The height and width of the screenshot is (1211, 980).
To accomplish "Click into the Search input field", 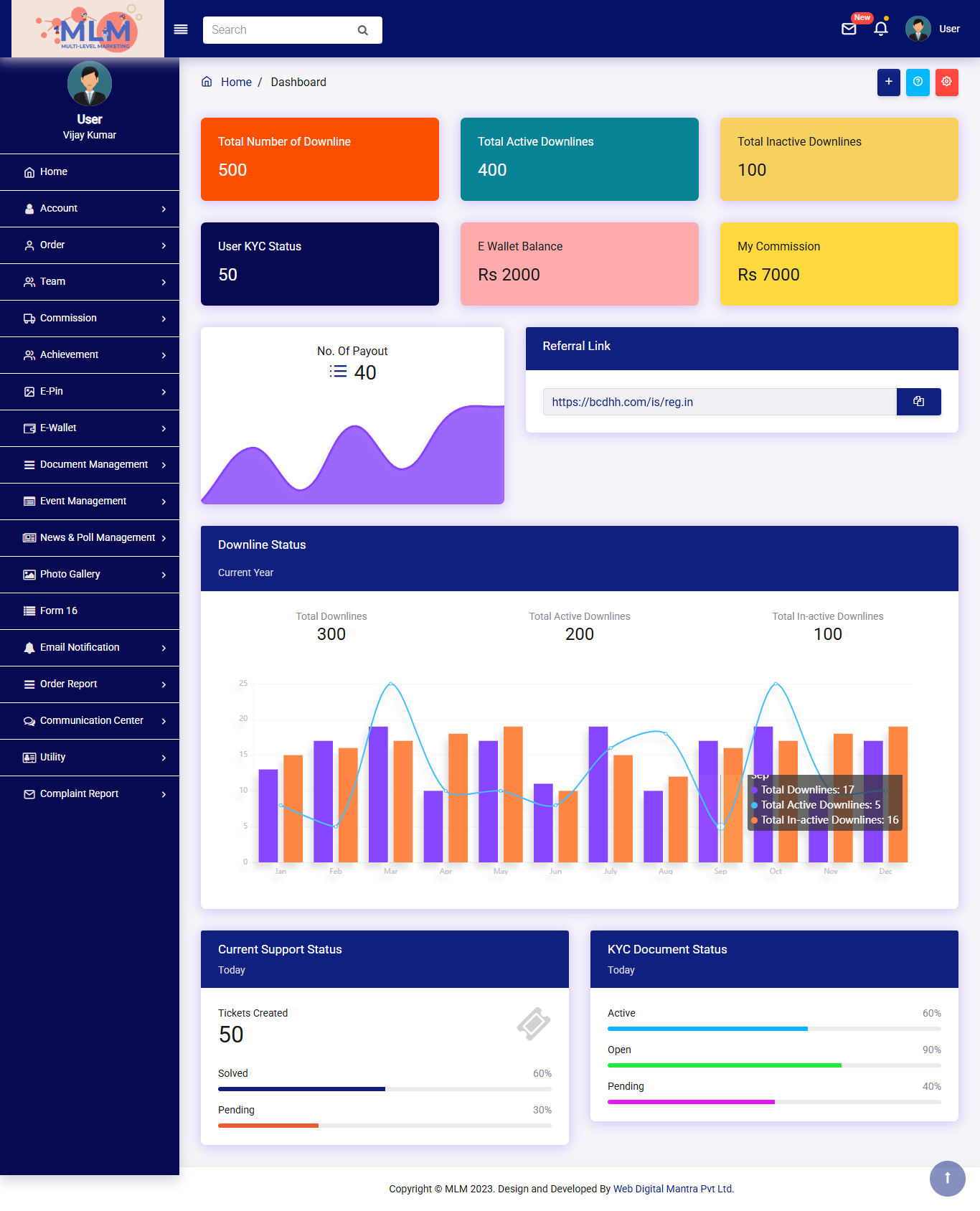I will coord(280,30).
